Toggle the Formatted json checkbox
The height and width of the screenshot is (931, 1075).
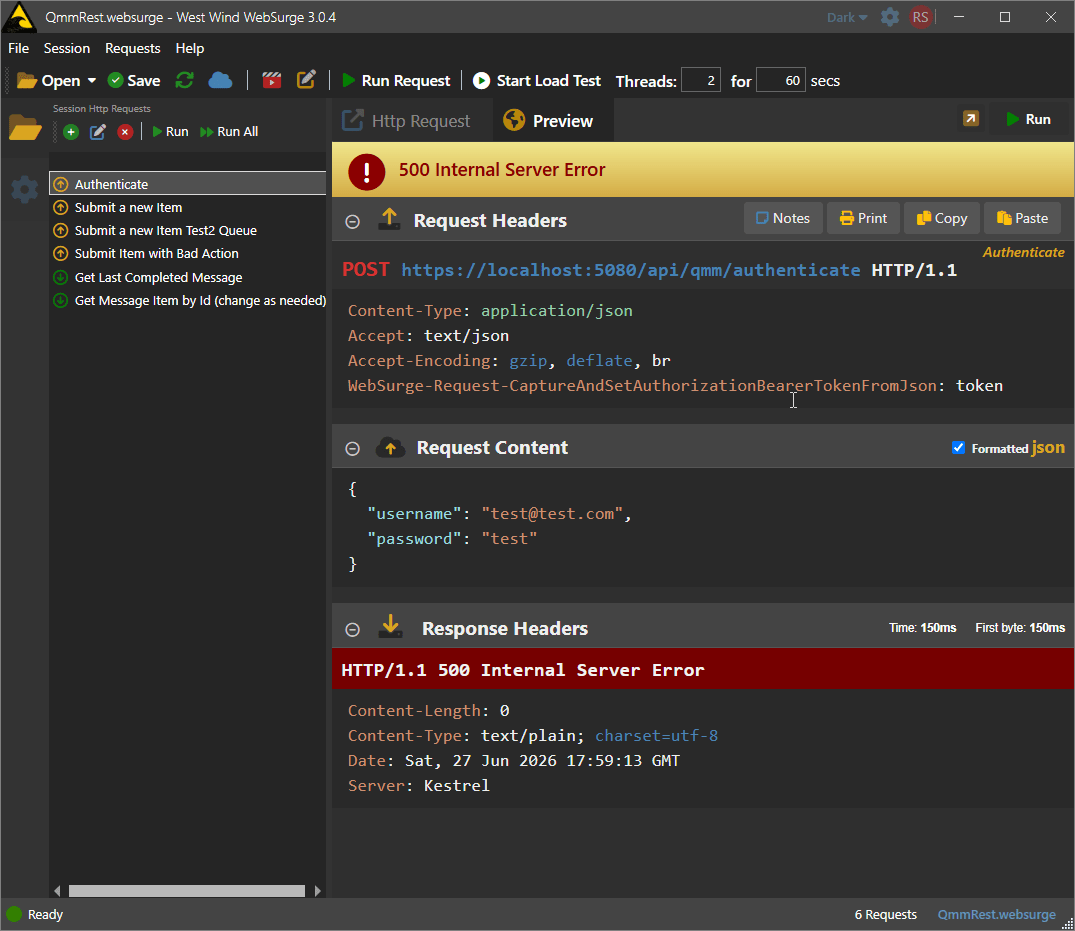(958, 448)
